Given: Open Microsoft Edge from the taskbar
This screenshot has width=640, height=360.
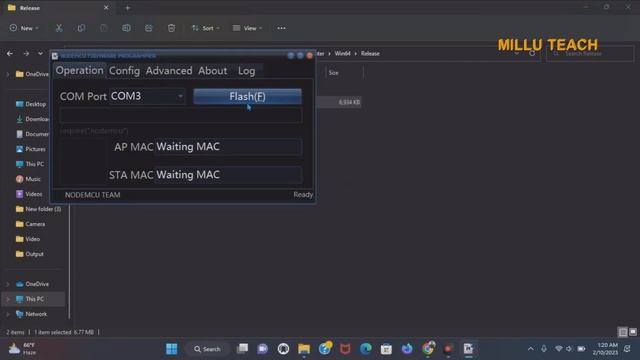Looking at the screenshot, I should click(366, 349).
